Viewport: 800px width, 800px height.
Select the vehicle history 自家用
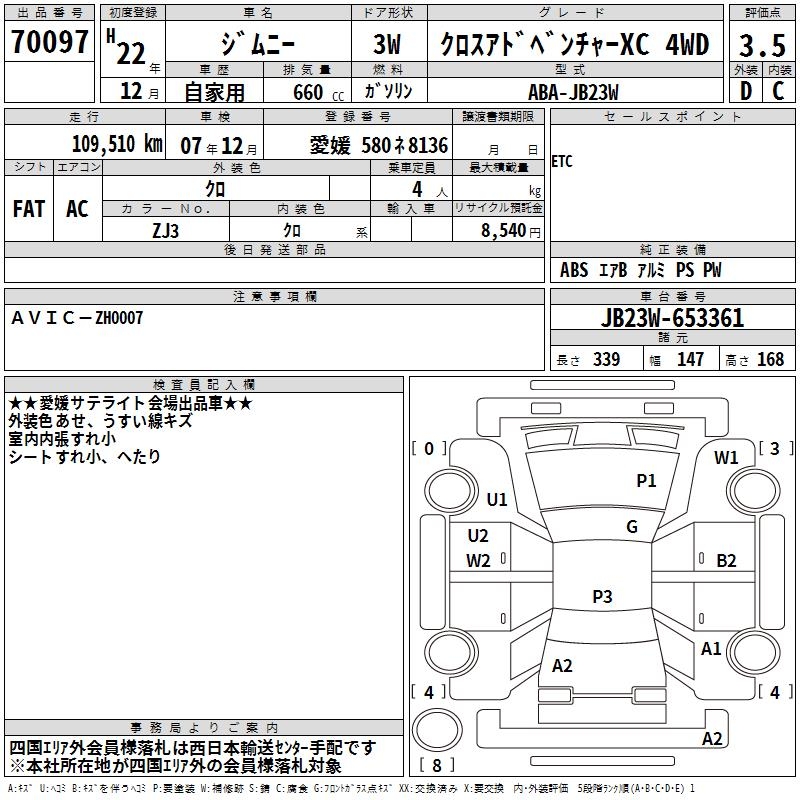click(x=214, y=92)
